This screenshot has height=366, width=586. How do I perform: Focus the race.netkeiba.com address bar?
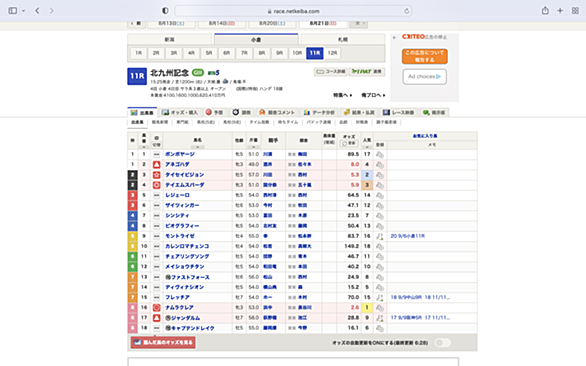pyautogui.click(x=293, y=11)
